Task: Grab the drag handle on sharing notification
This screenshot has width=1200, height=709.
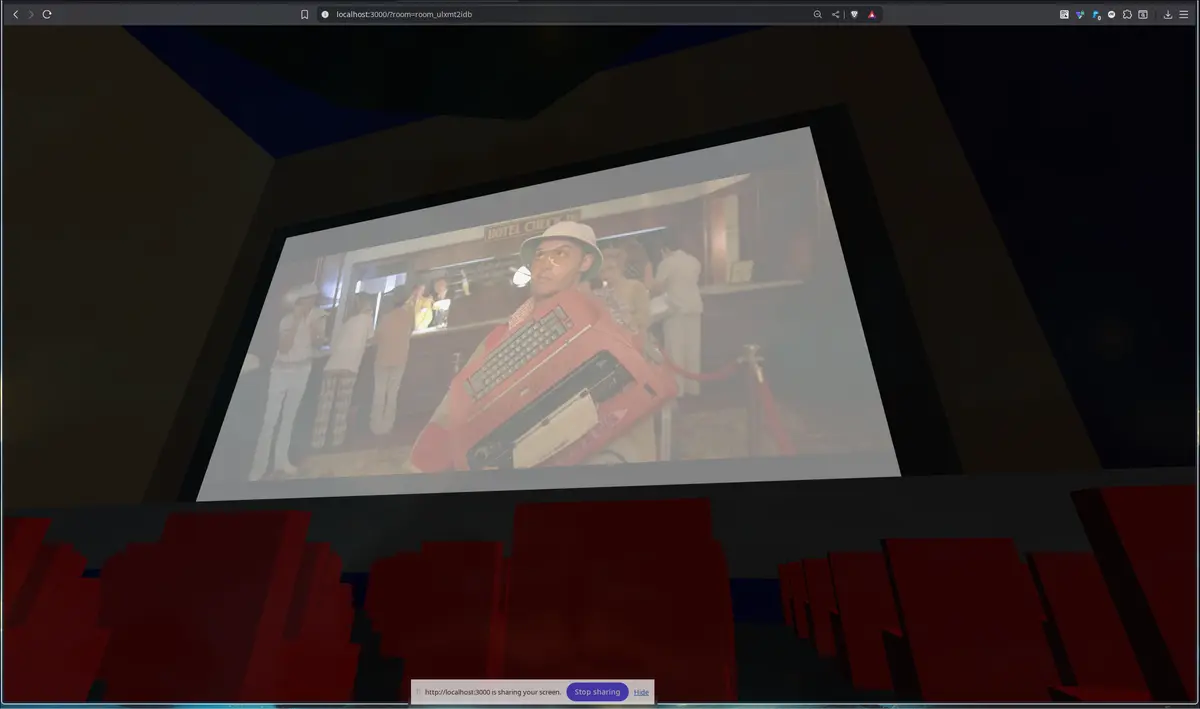Action: pyautogui.click(x=418, y=692)
